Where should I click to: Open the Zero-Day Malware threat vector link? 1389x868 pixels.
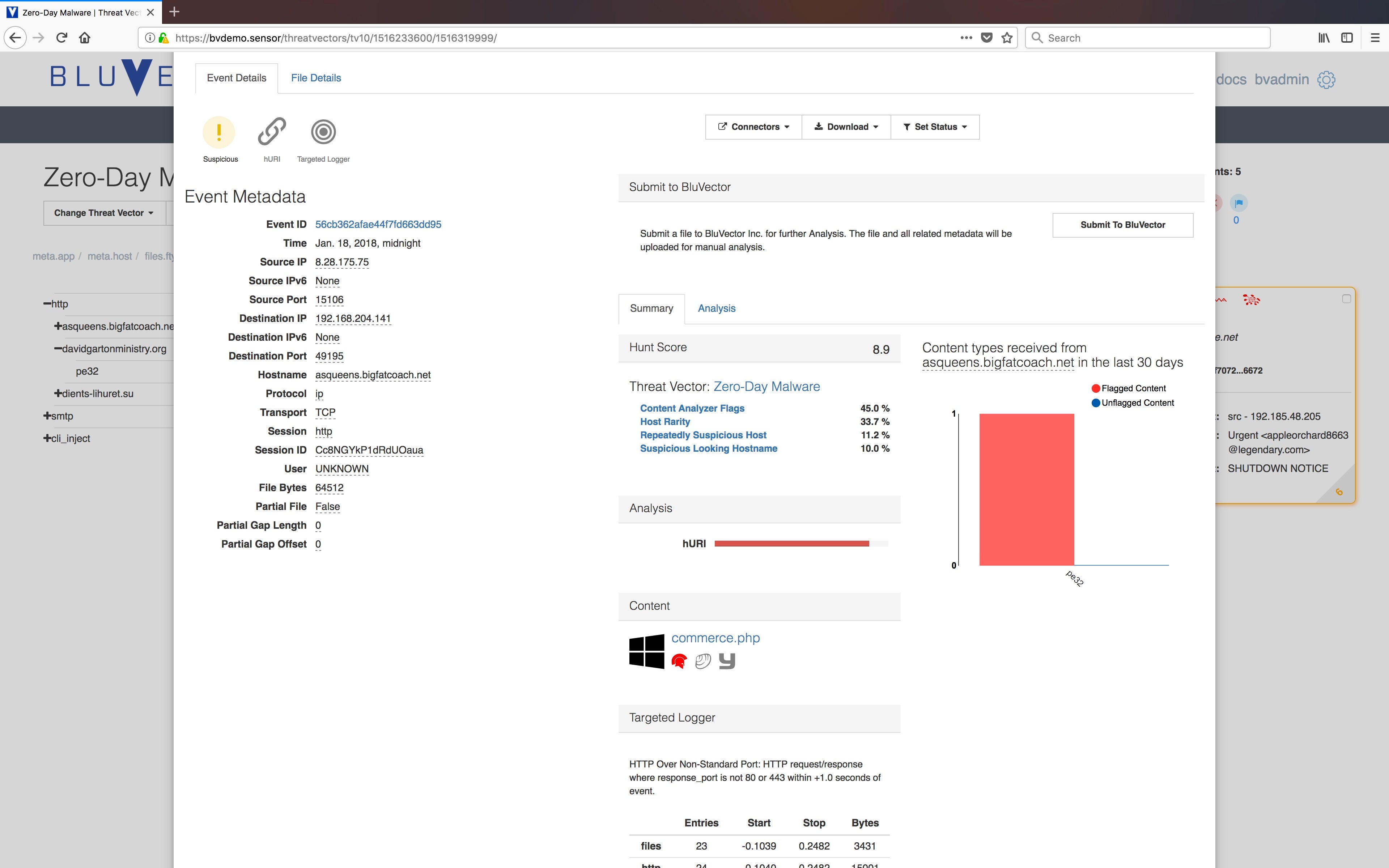[x=766, y=387]
